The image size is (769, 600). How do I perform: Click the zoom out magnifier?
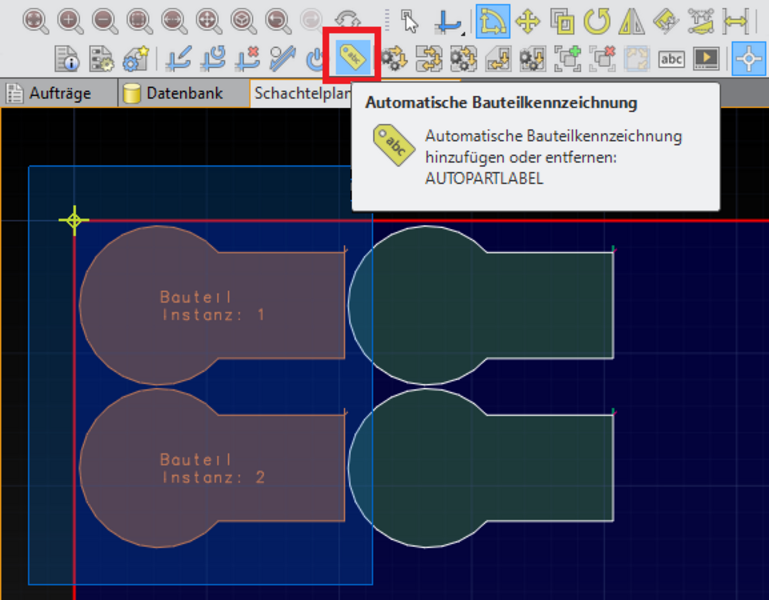(104, 20)
